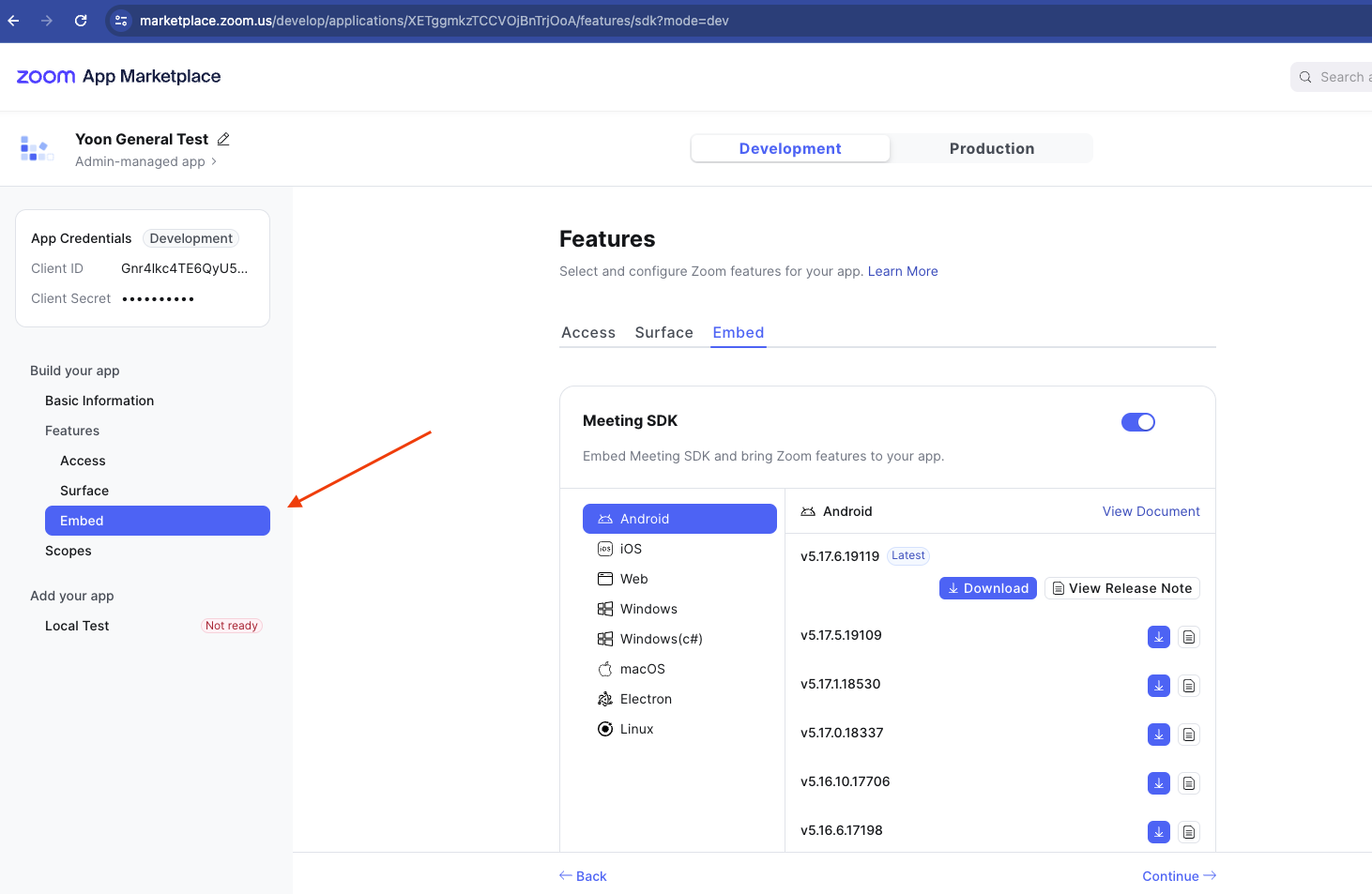View release note for v5.16.10.17706
The image size is (1372, 894).
click(x=1189, y=783)
